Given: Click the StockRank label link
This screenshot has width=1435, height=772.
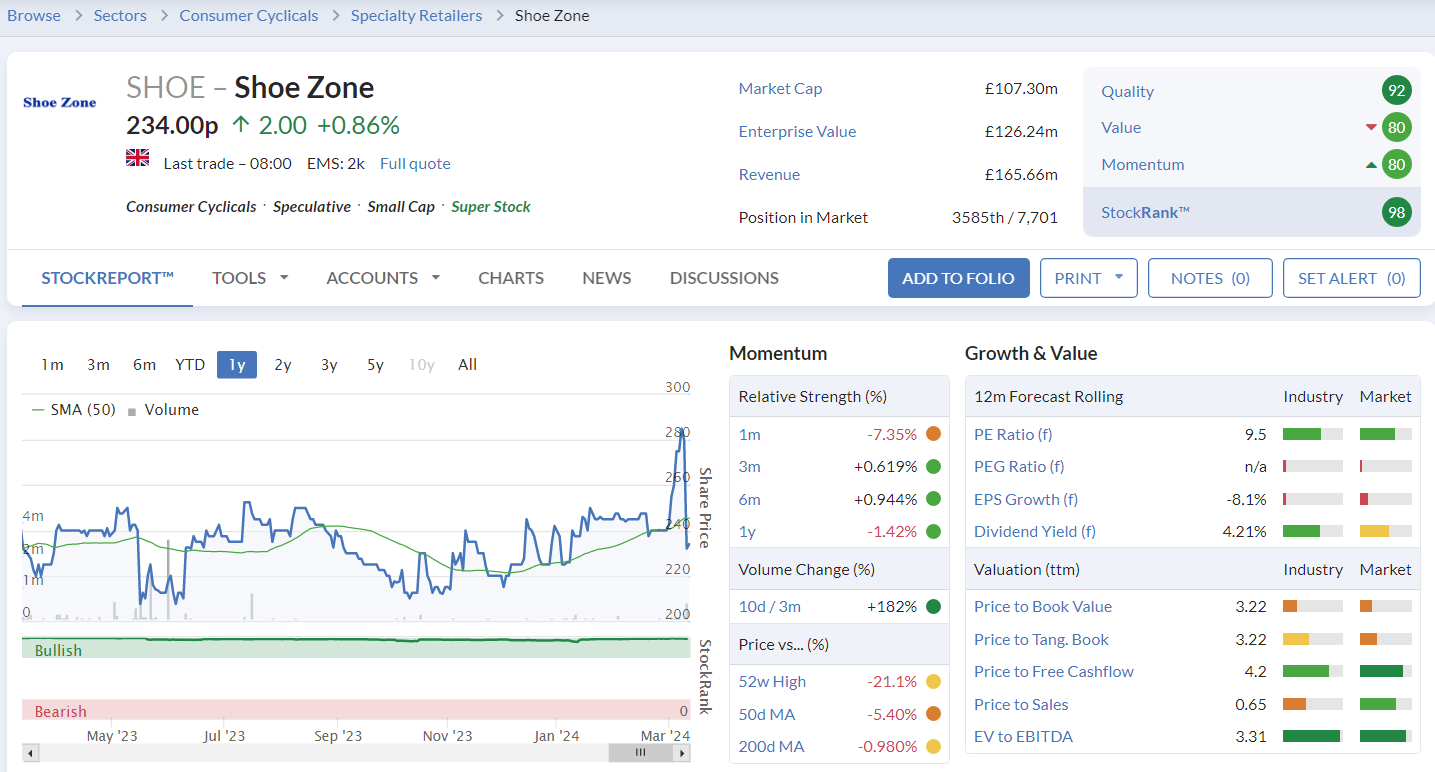Looking at the screenshot, I should pyautogui.click(x=1145, y=212).
